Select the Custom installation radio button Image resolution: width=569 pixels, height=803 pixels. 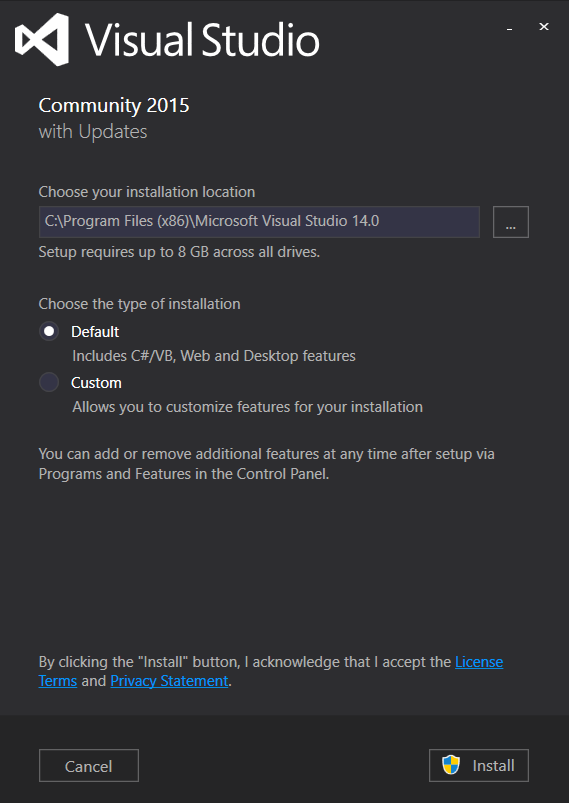49,382
